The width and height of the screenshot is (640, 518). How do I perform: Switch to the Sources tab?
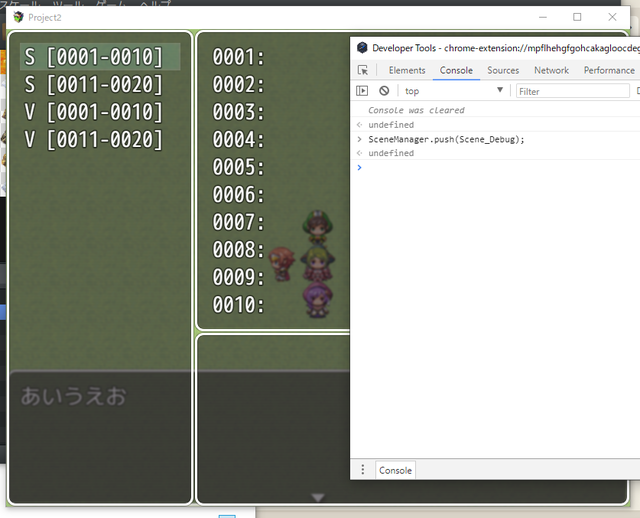click(503, 70)
